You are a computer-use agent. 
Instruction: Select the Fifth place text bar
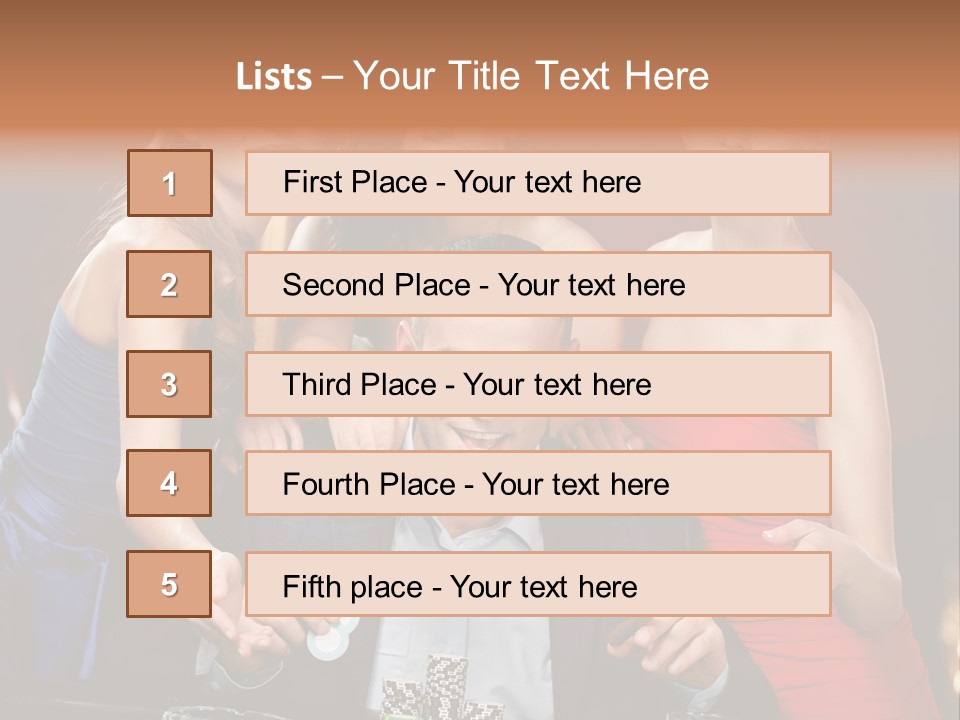tap(538, 585)
